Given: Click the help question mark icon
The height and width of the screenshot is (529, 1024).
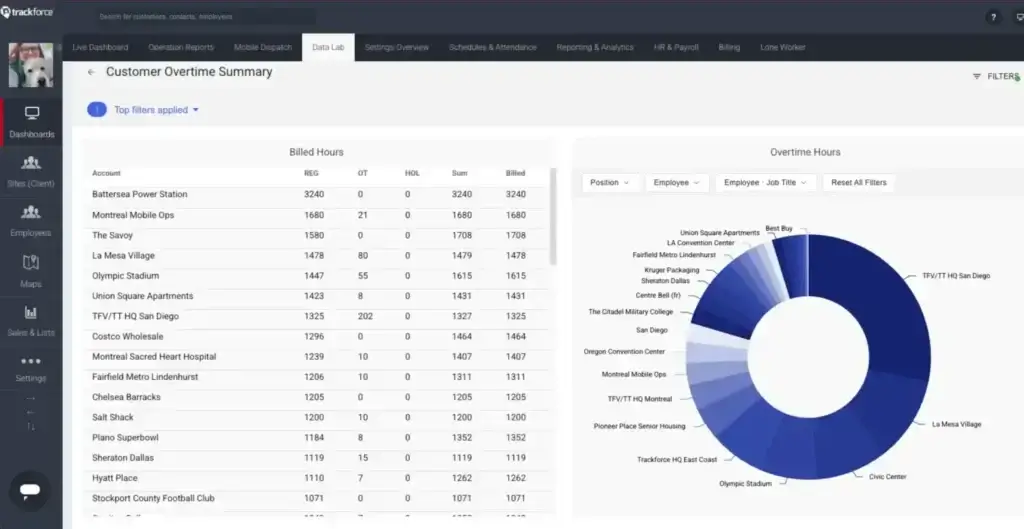Looking at the screenshot, I should point(993,17).
